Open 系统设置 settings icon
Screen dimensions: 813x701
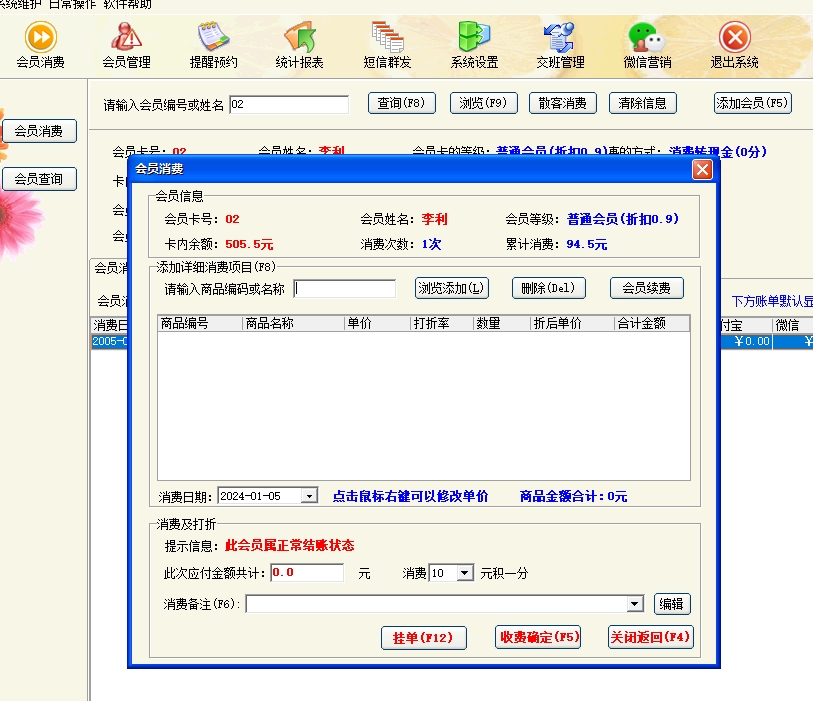pyautogui.click(x=474, y=45)
